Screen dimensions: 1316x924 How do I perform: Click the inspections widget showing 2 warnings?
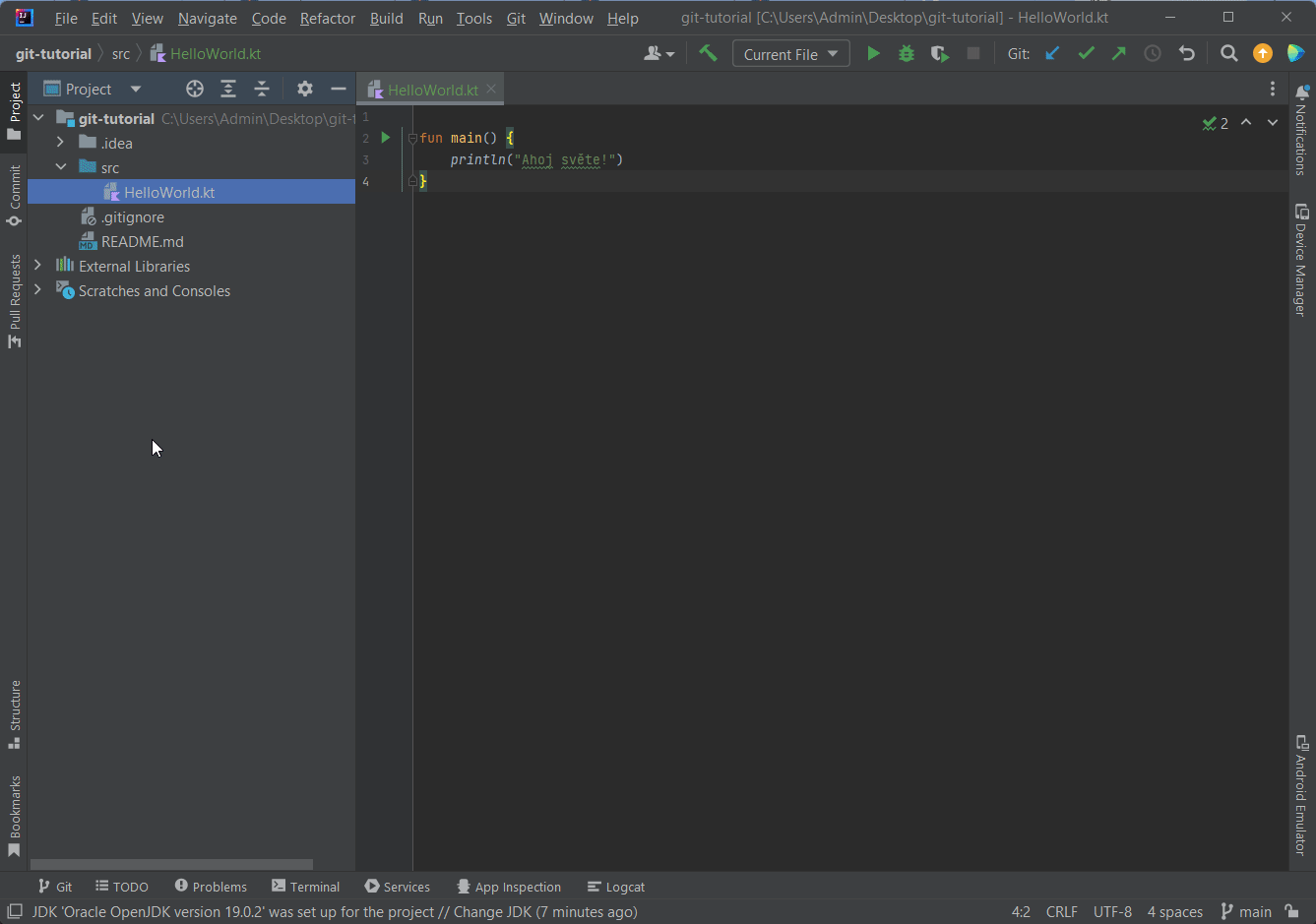pos(1215,123)
